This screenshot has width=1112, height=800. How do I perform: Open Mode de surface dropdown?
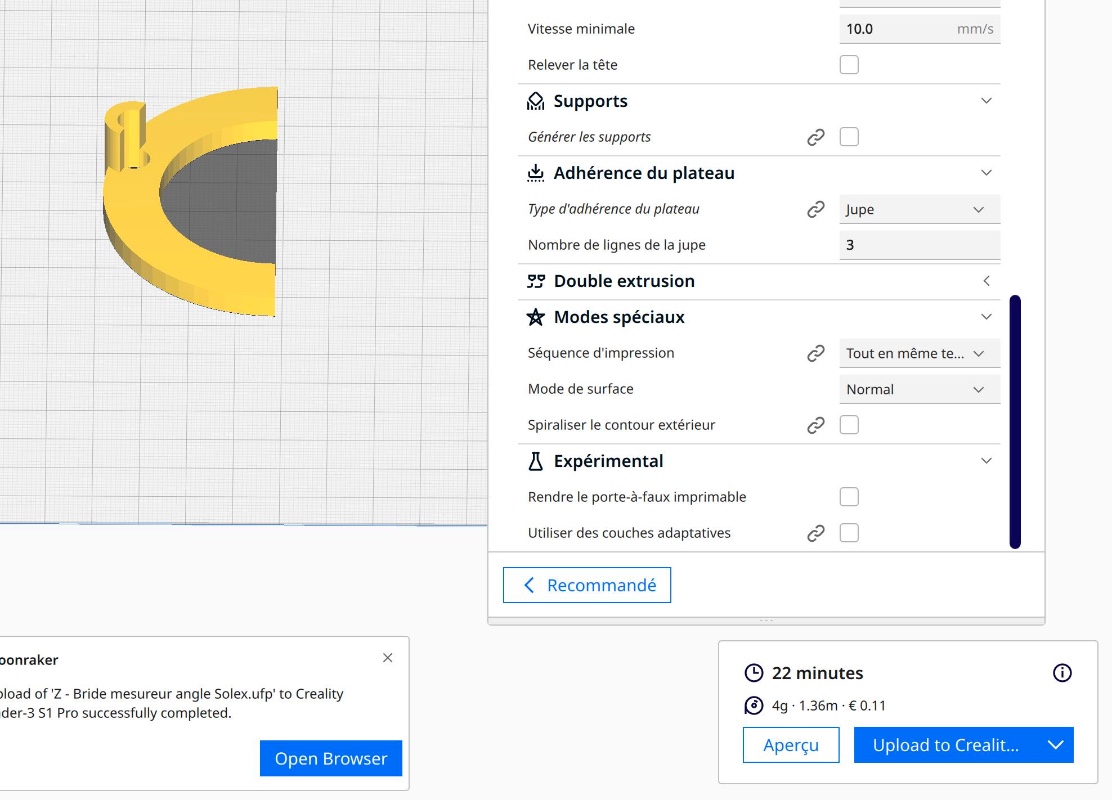click(918, 389)
